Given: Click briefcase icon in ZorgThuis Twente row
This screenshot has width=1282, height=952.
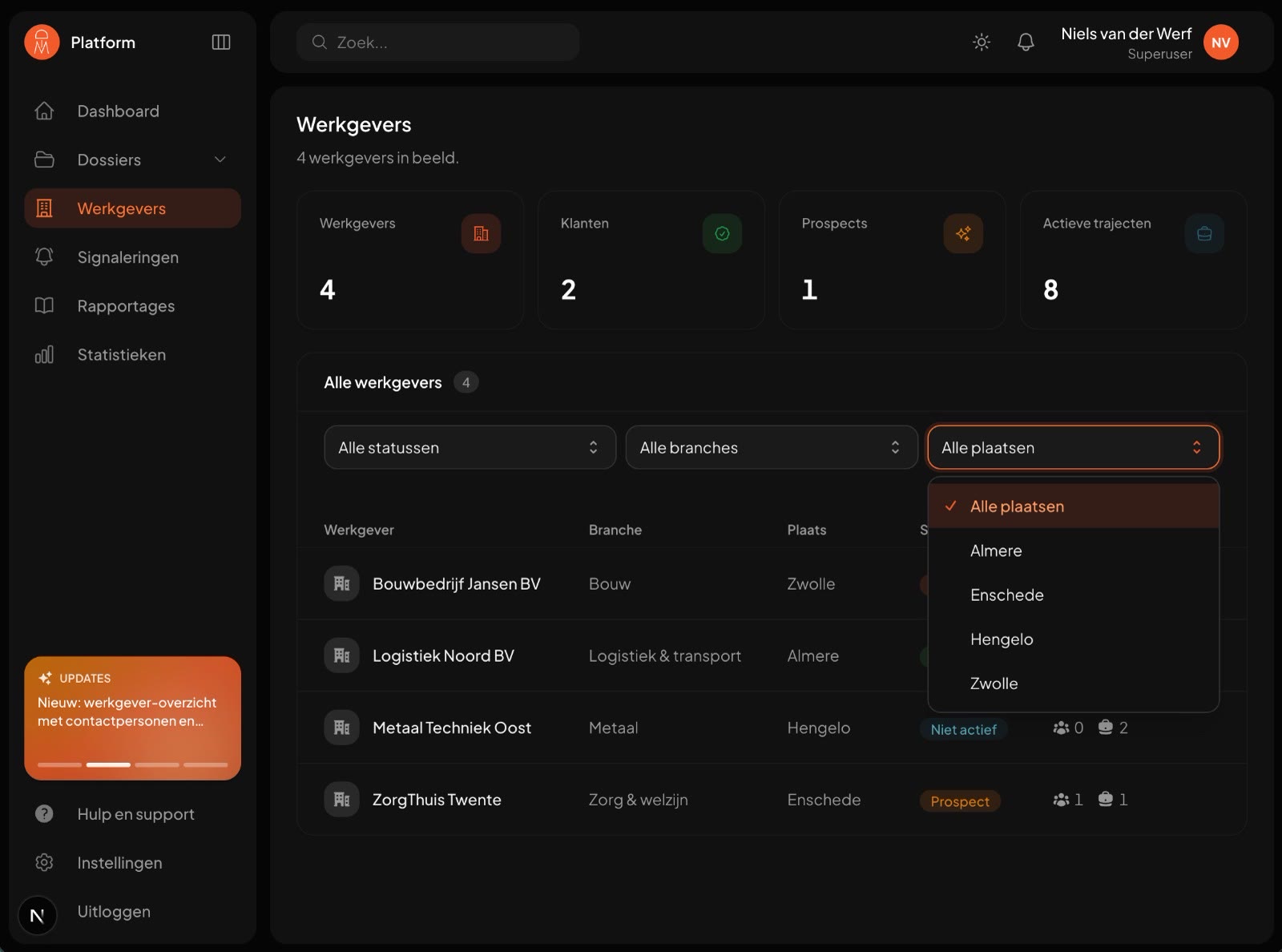Looking at the screenshot, I should (1106, 800).
